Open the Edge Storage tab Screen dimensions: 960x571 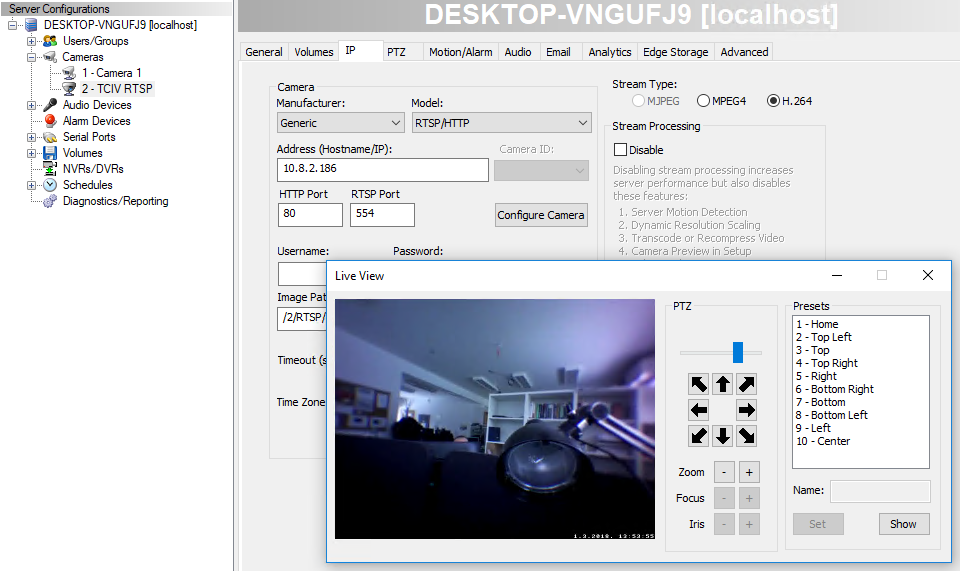click(x=675, y=52)
